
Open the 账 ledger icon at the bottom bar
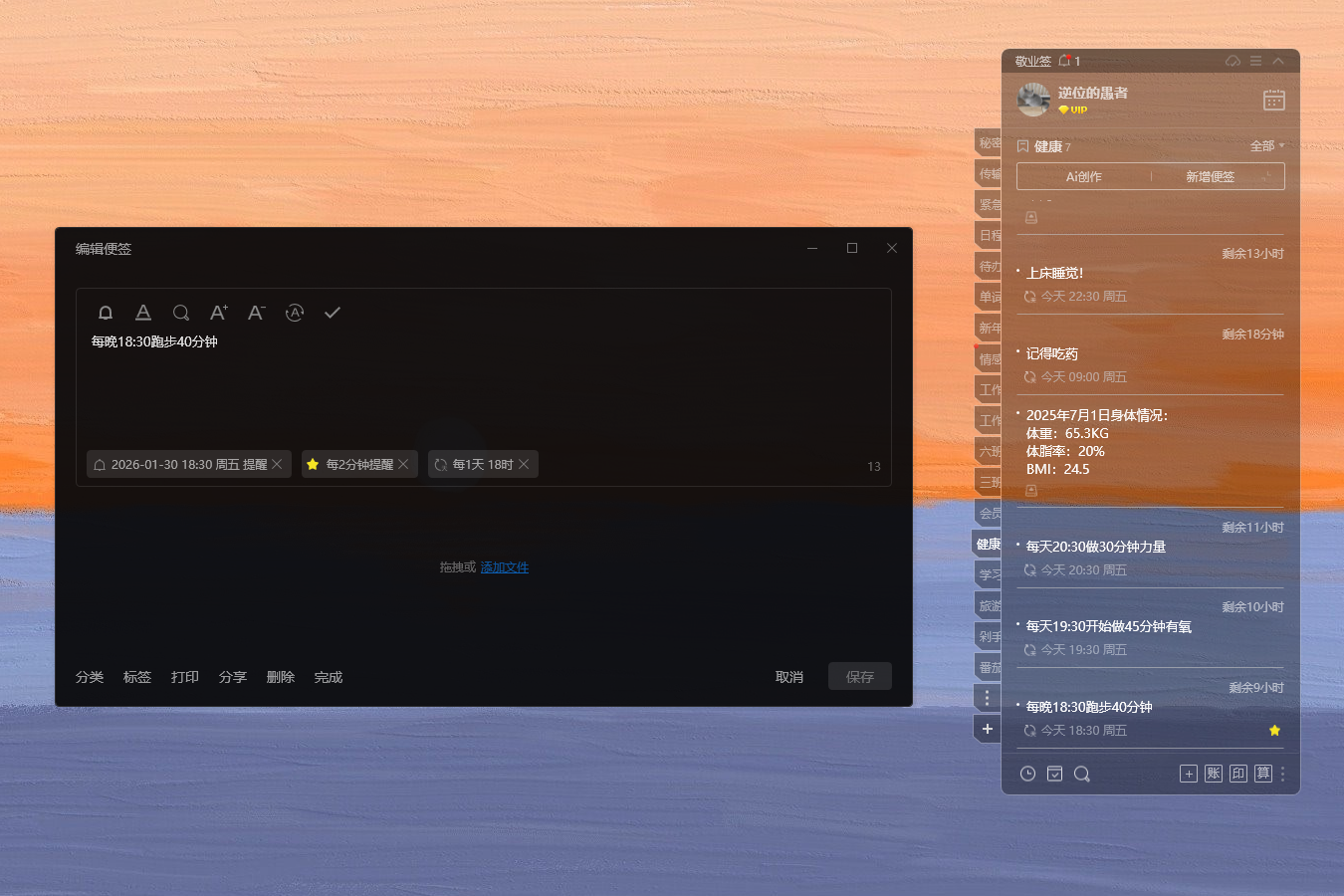click(x=1213, y=773)
